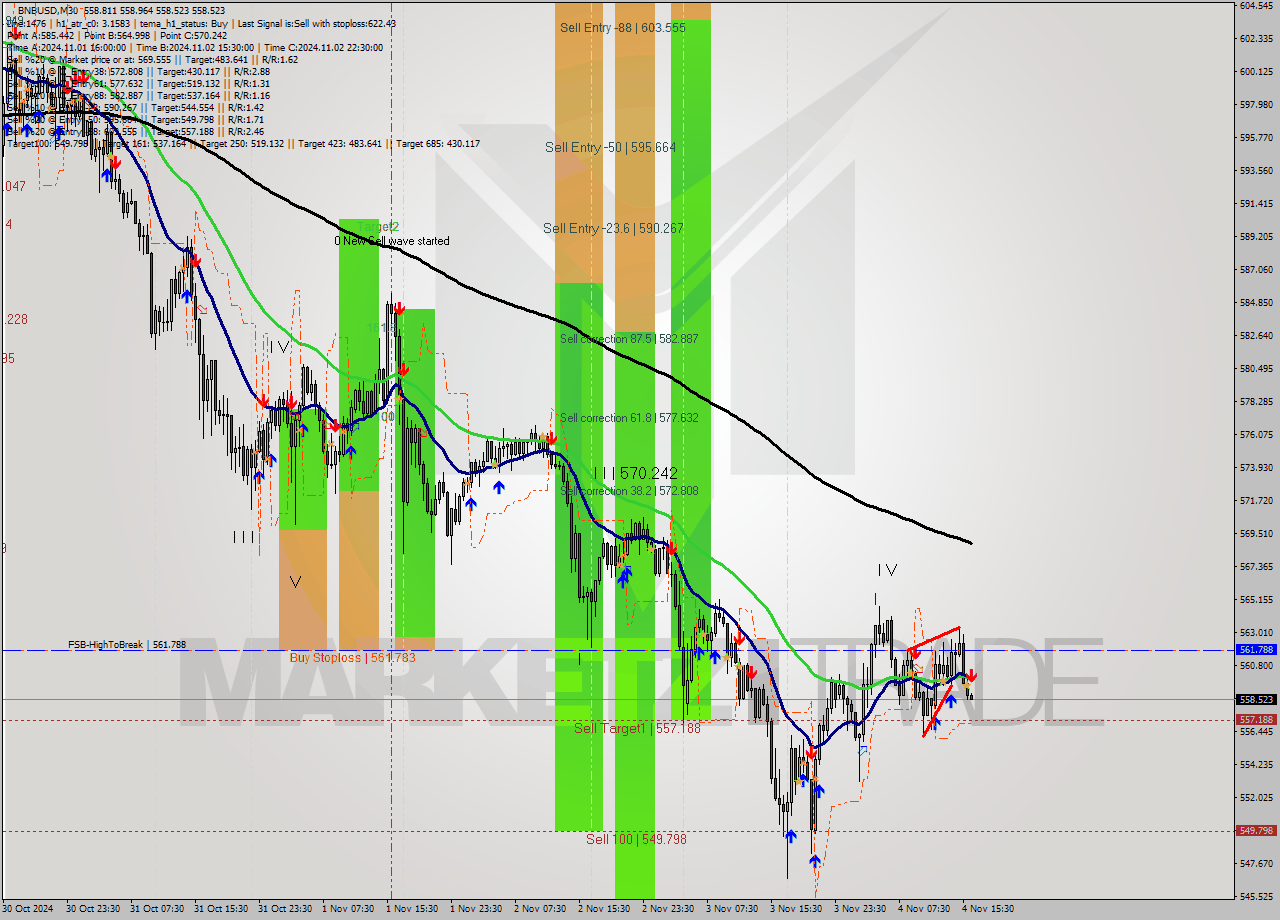Click the 547.670 price axis label

point(1256,864)
